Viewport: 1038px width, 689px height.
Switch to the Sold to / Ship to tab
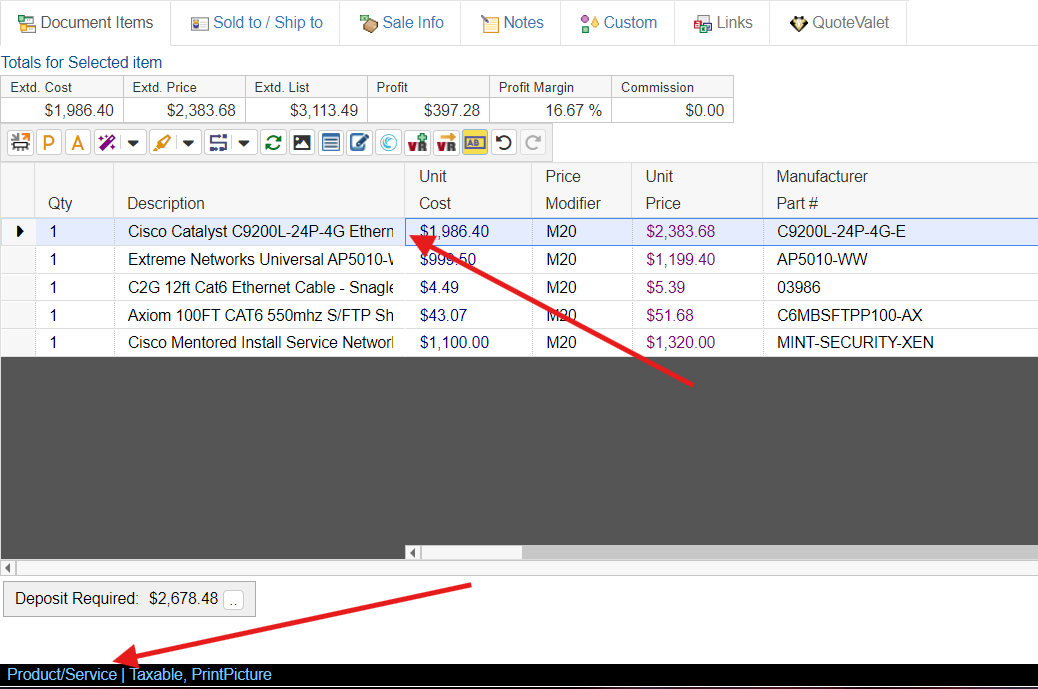pos(255,22)
